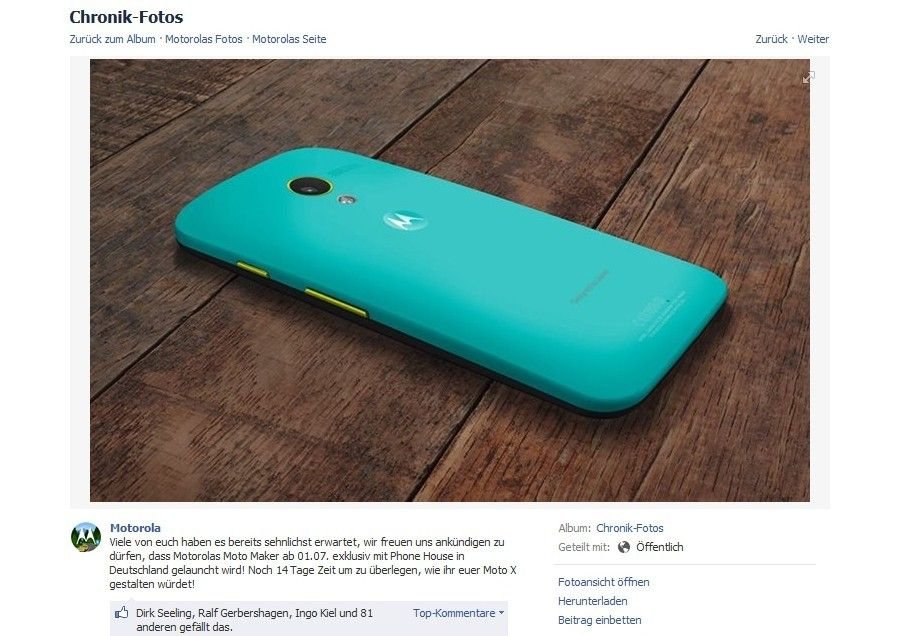Click the turquoise Moto X photo
The image size is (908, 636).
click(449, 280)
